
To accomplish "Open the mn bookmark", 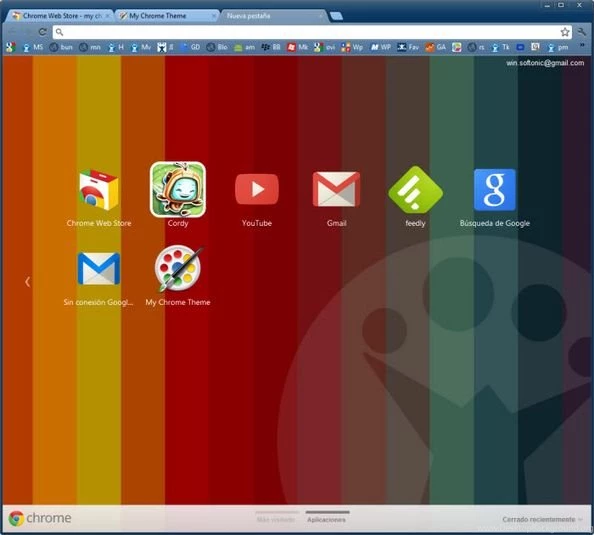I will tap(90, 47).
